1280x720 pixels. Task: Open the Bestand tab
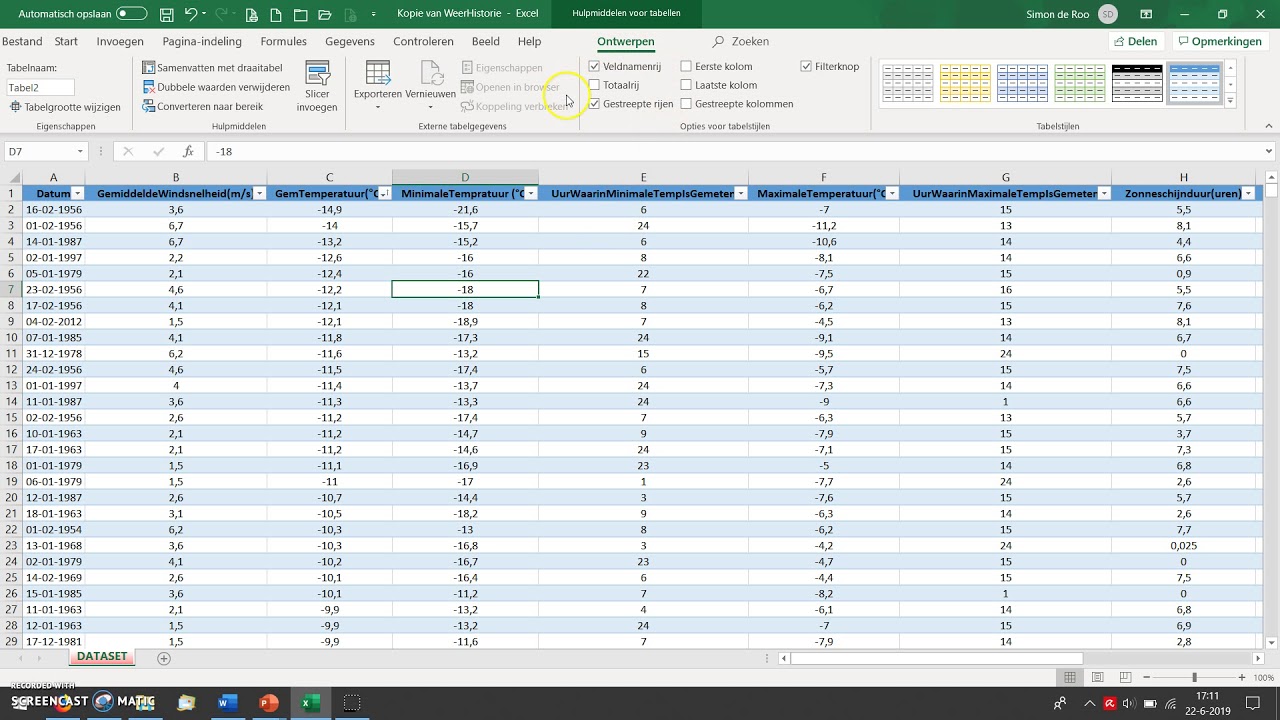[22, 42]
